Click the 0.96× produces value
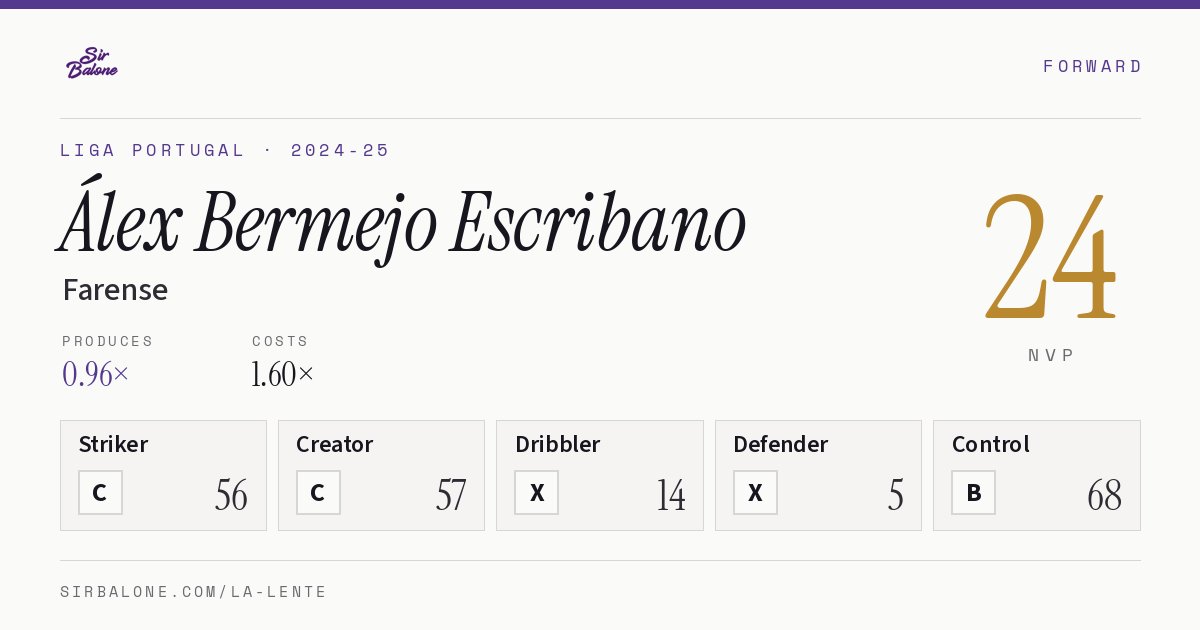 [x=96, y=374]
